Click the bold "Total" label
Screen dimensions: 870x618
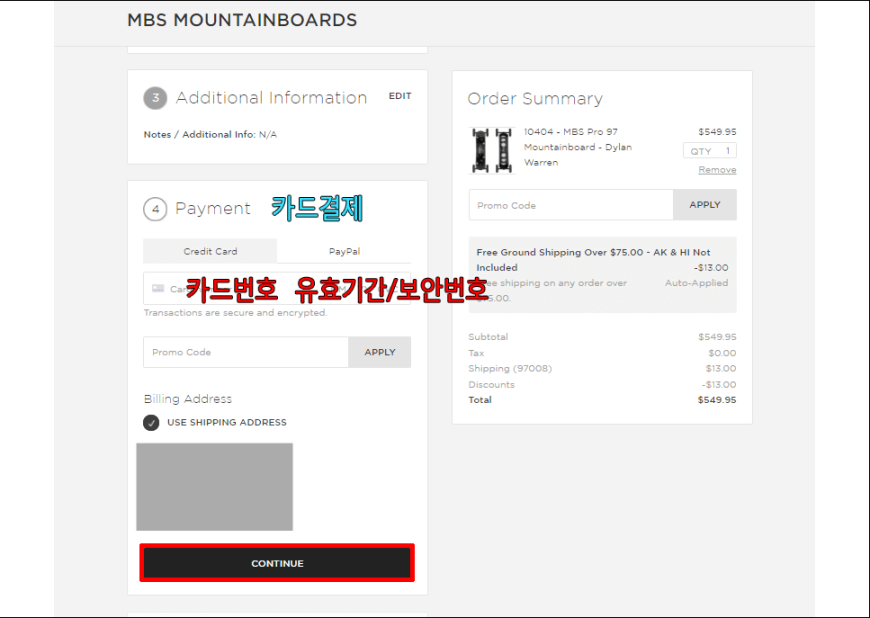[480, 399]
